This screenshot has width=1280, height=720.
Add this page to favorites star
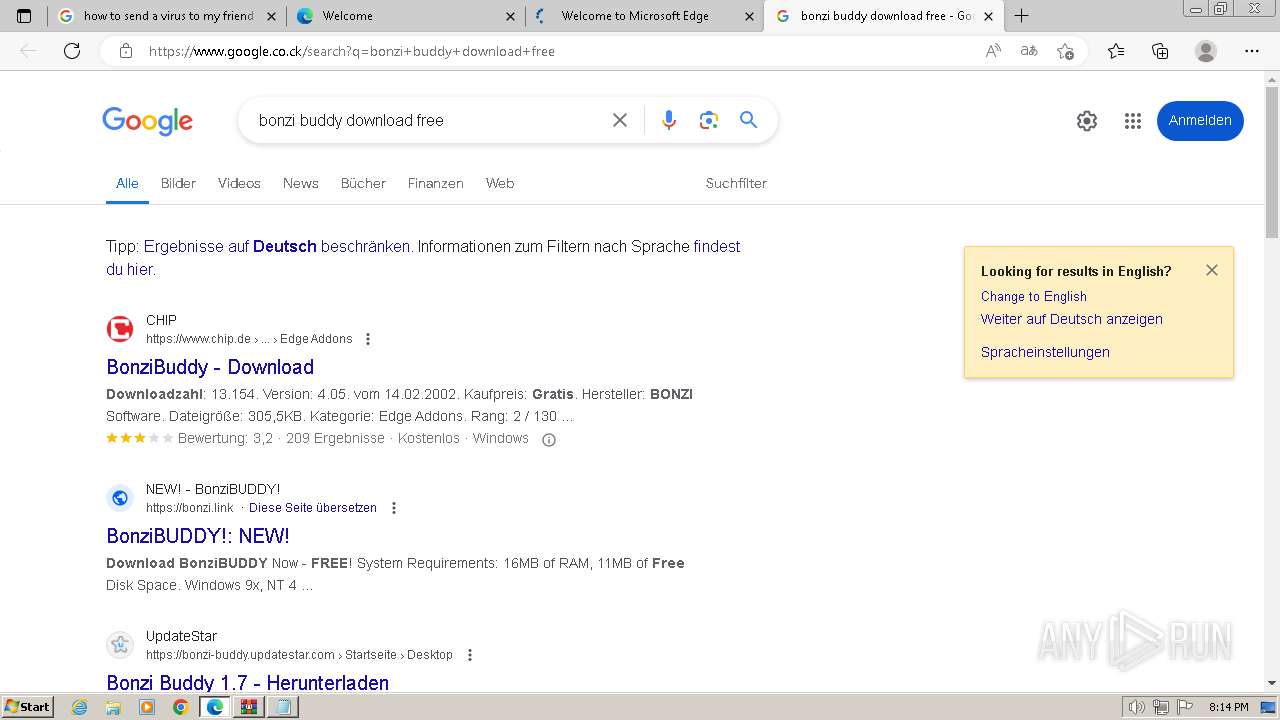[x=1065, y=51]
